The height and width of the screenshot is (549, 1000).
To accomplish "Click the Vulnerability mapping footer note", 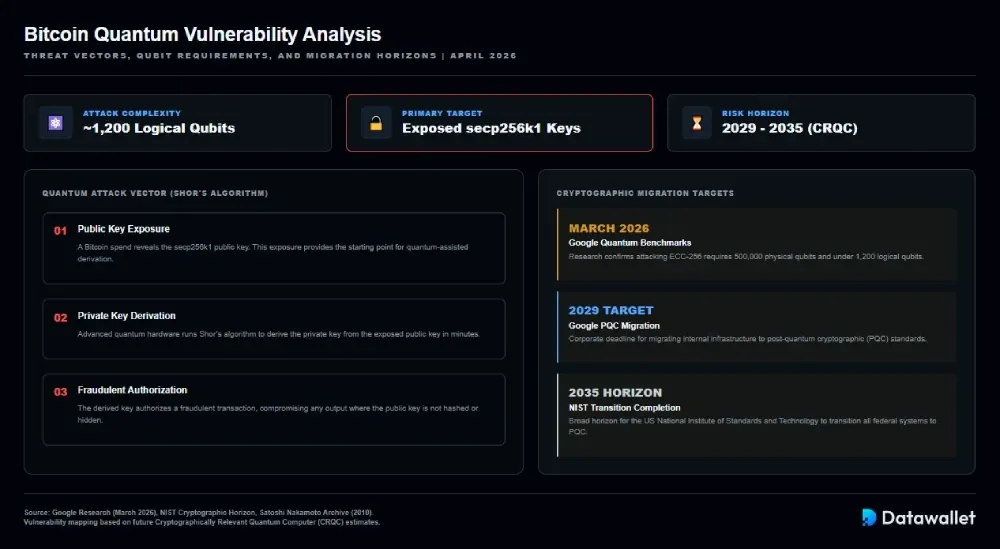I will [x=202, y=522].
